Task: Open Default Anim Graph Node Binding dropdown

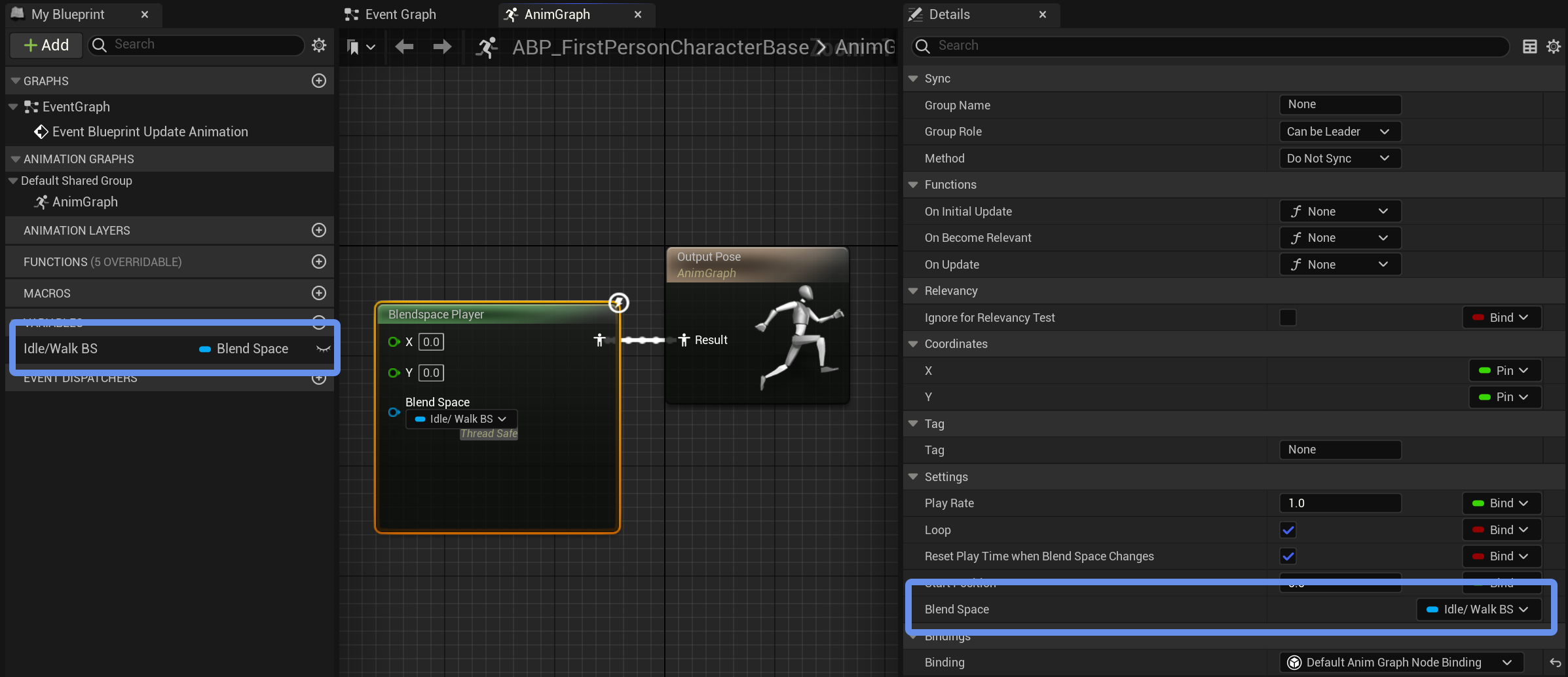Action: tap(1401, 663)
